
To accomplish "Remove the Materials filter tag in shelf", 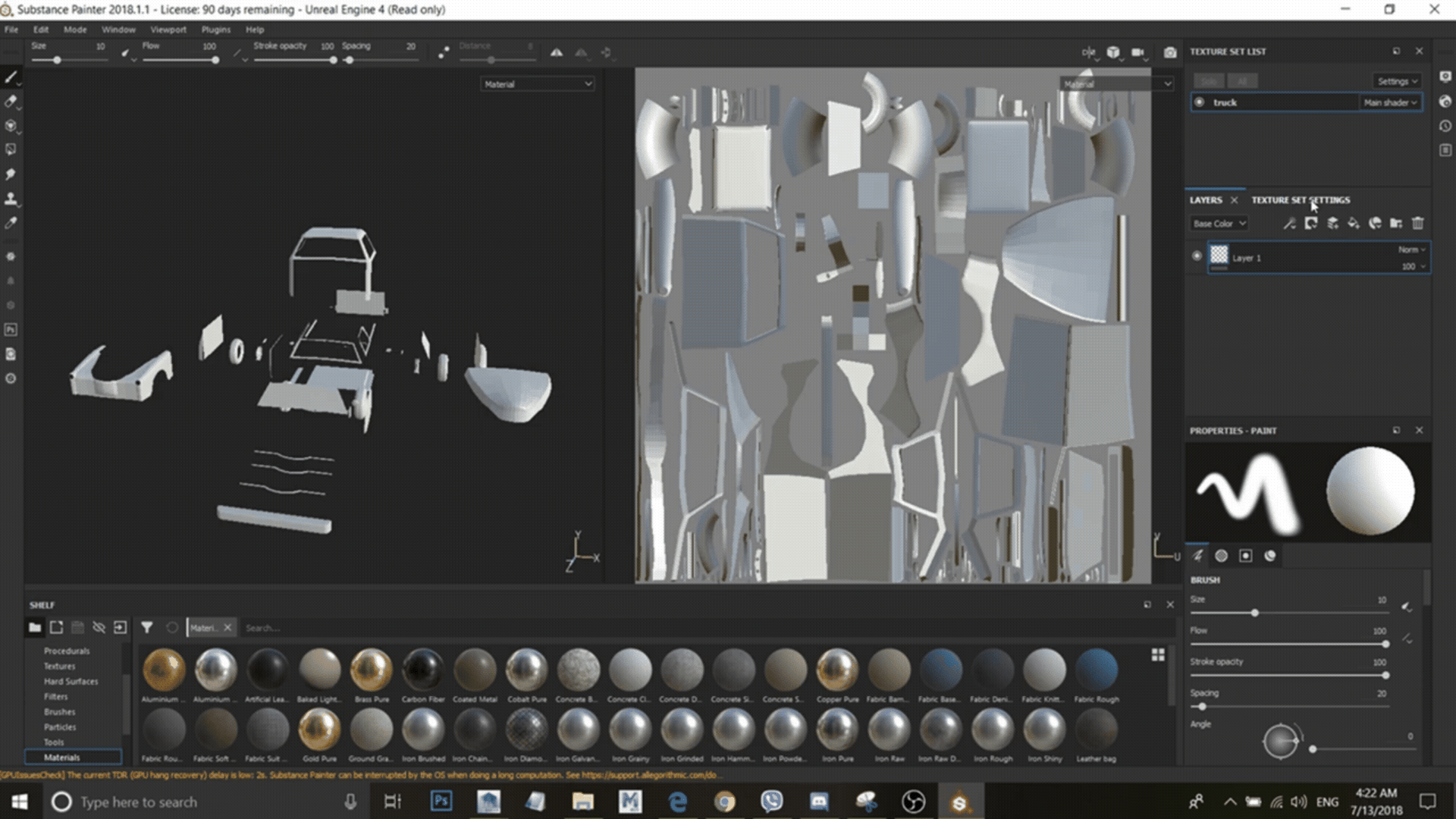I will [x=227, y=628].
